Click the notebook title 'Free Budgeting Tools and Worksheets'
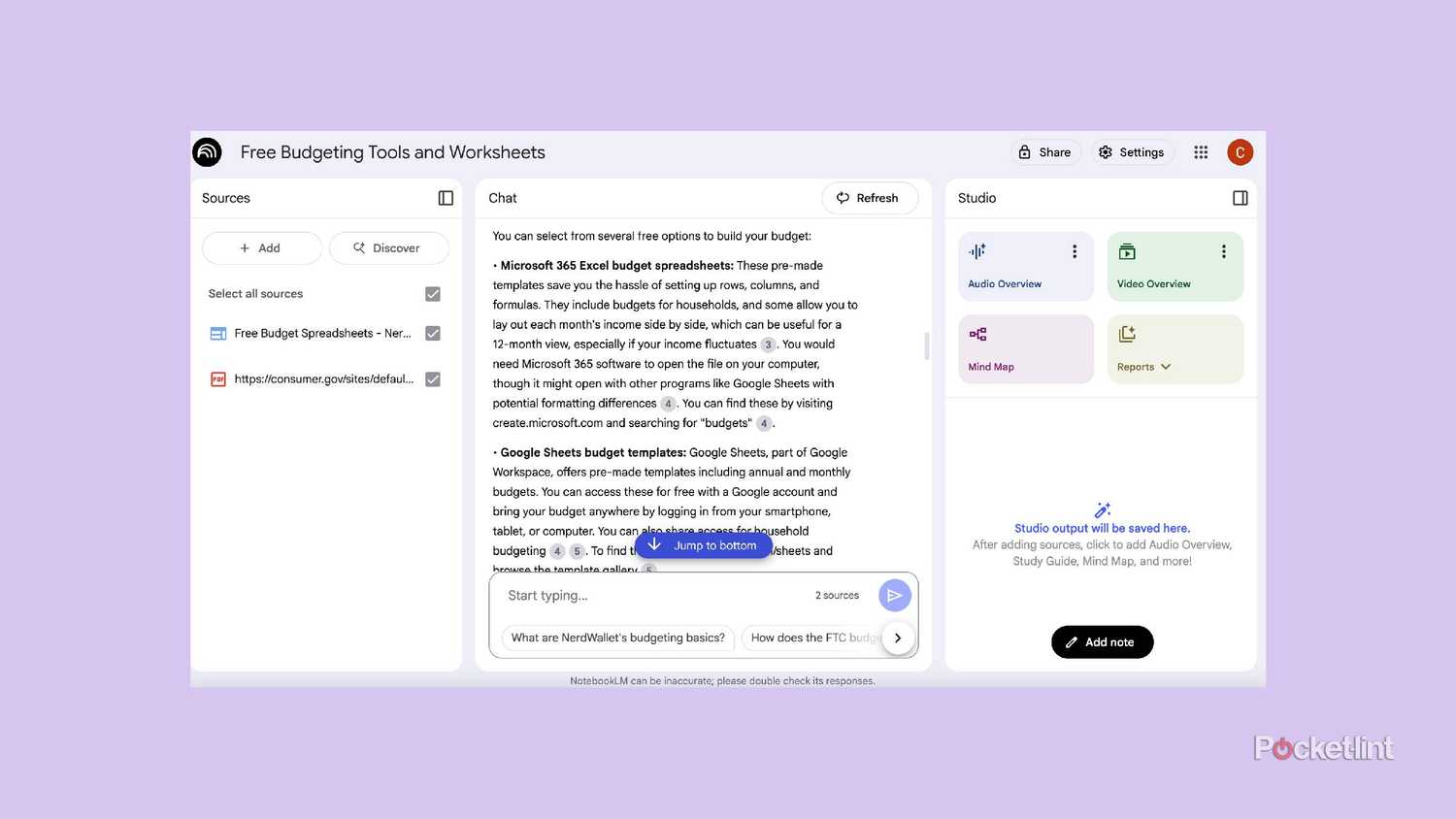 393,152
